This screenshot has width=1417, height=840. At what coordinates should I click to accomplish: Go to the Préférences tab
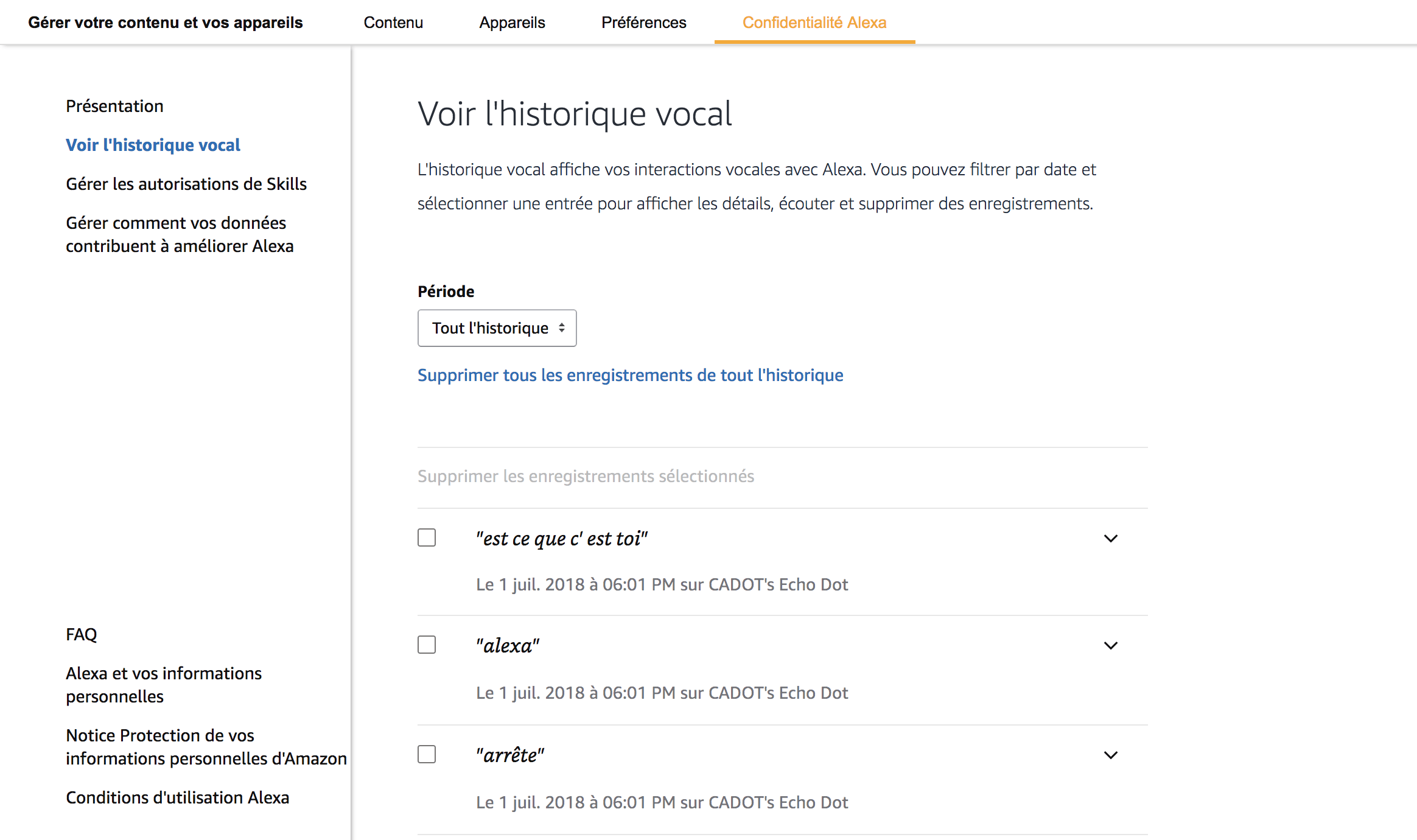(x=644, y=23)
